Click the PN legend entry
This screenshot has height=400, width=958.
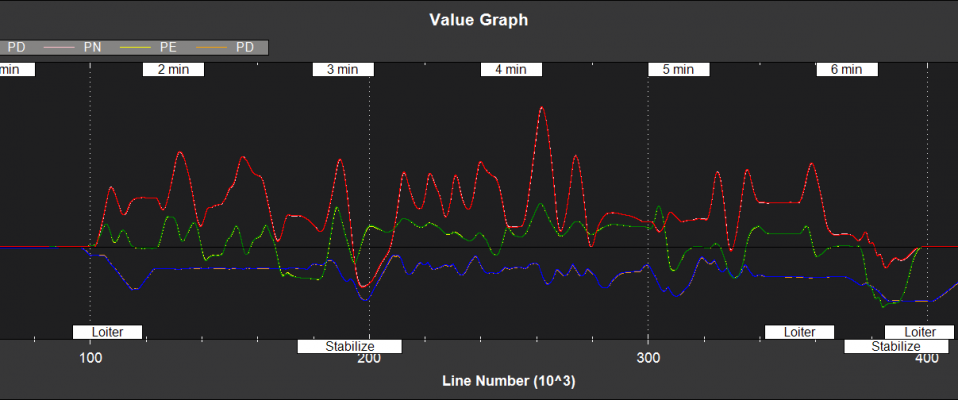pos(92,46)
